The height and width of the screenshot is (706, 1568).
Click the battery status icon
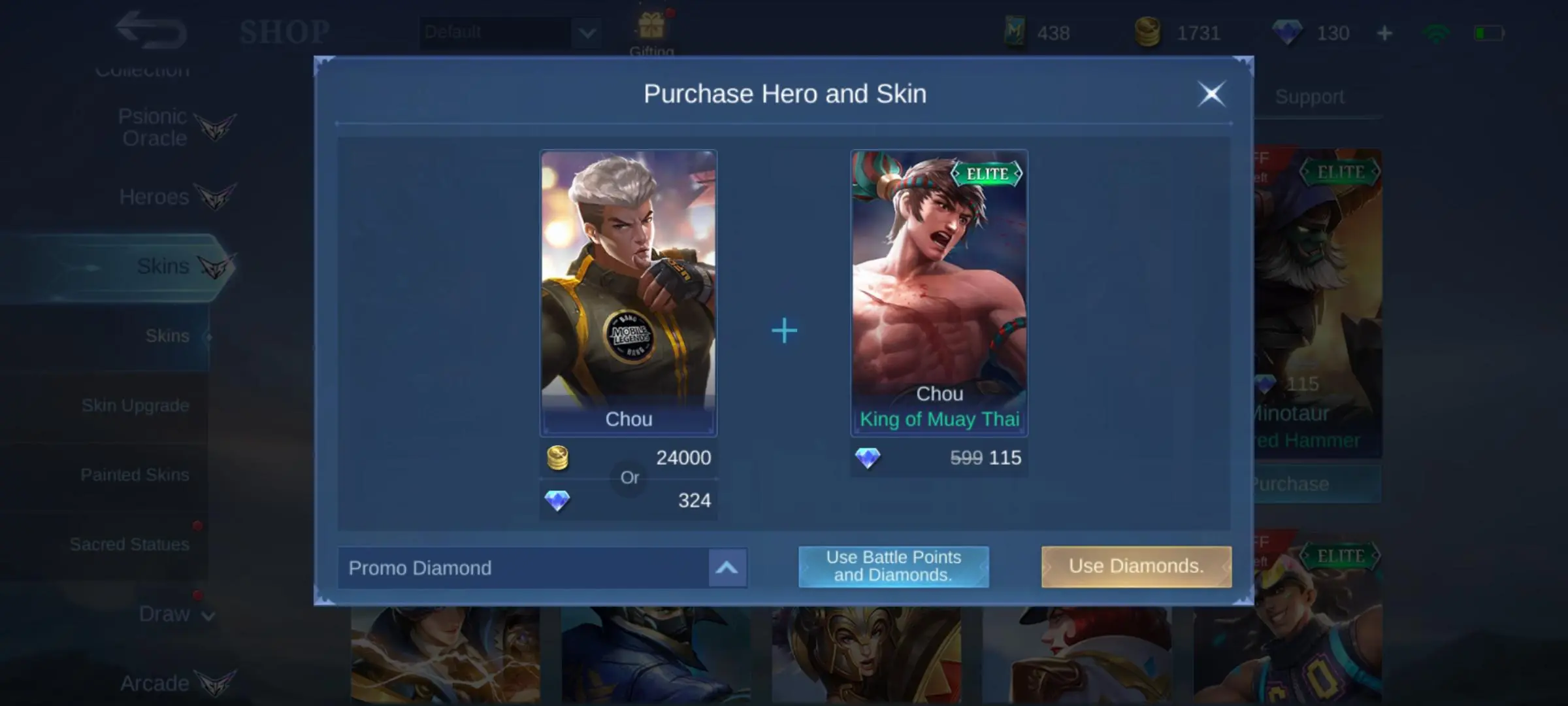[x=1489, y=33]
